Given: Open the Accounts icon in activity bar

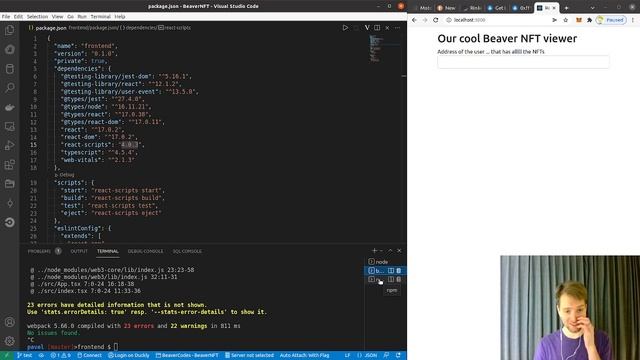Looking at the screenshot, I should click(9, 322).
